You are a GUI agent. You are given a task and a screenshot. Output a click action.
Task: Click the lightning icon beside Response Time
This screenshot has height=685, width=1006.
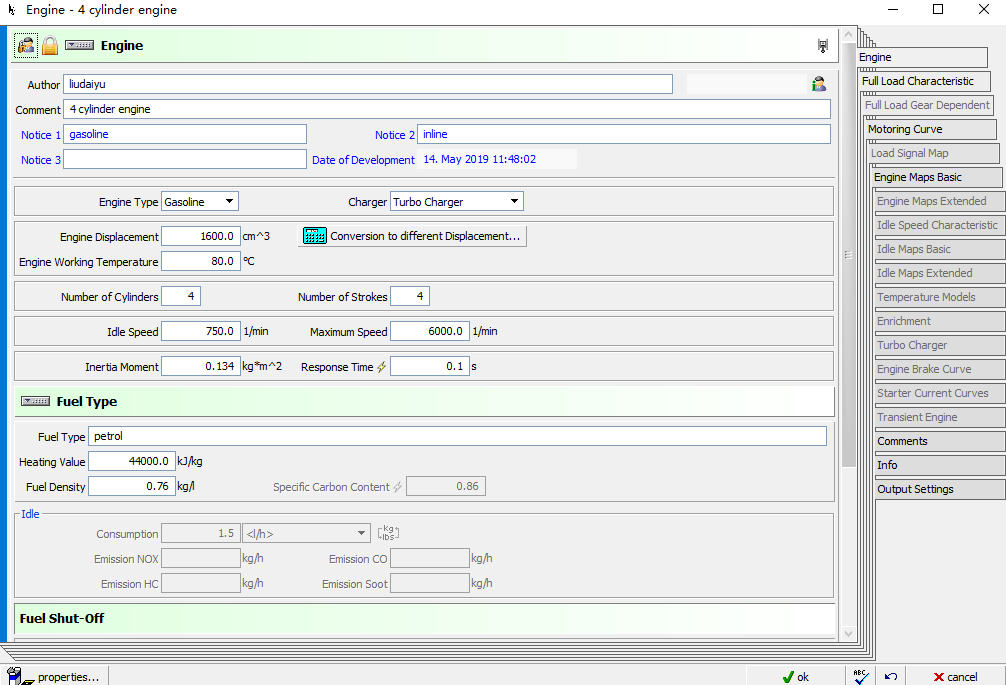381,367
